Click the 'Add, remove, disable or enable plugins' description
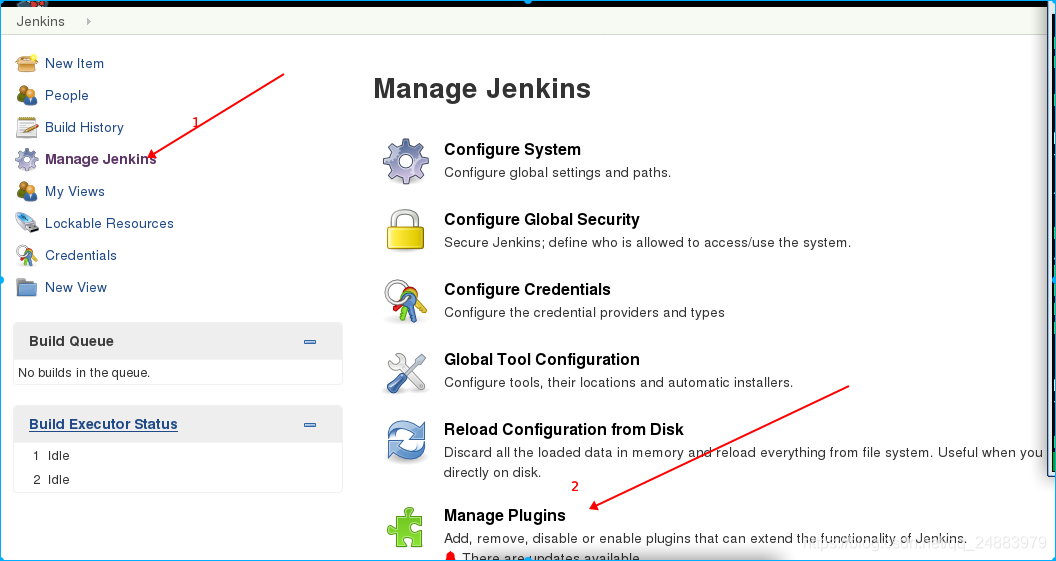The image size is (1056, 561). point(705,539)
